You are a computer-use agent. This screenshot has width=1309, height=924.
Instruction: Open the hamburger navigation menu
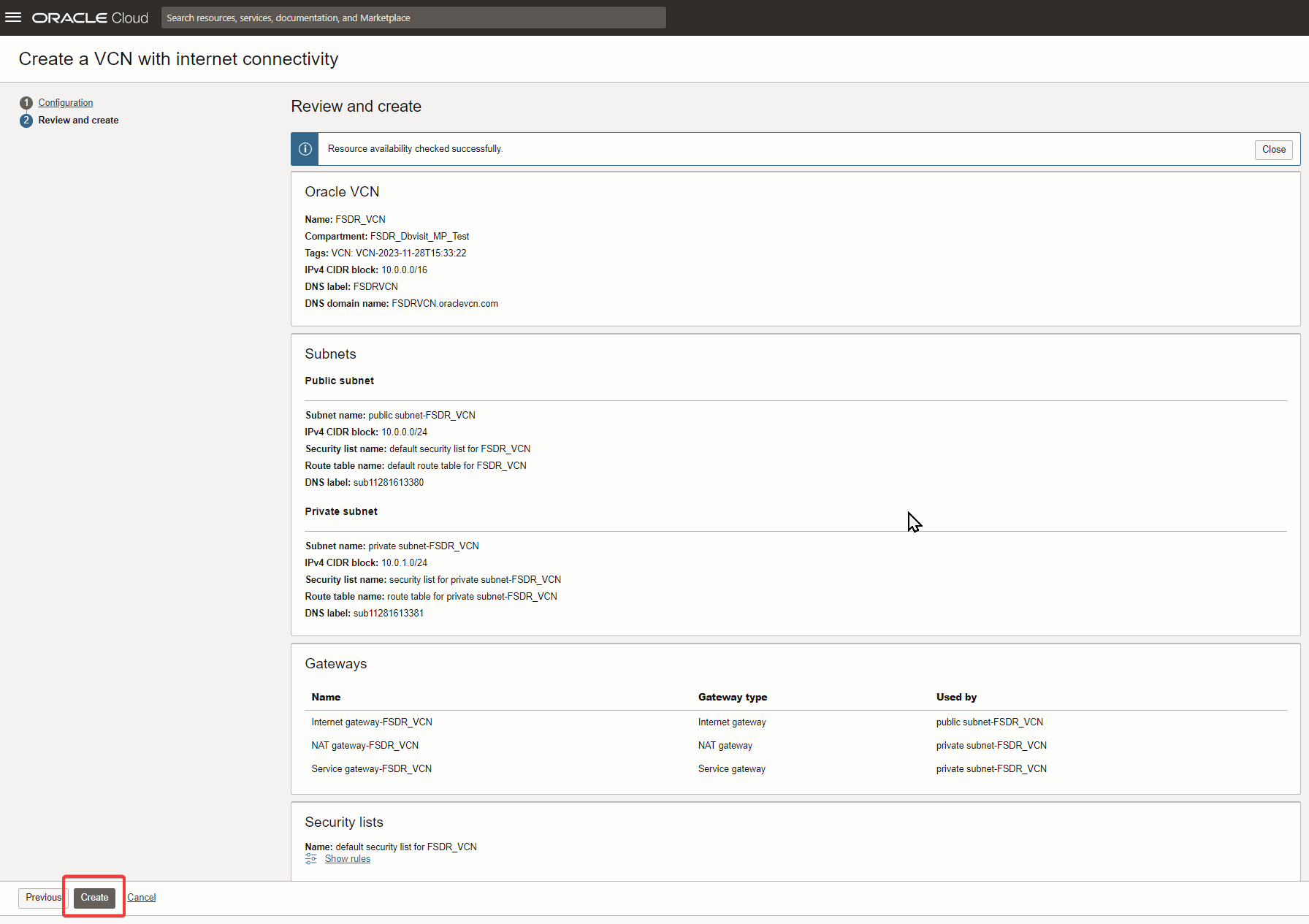(13, 18)
